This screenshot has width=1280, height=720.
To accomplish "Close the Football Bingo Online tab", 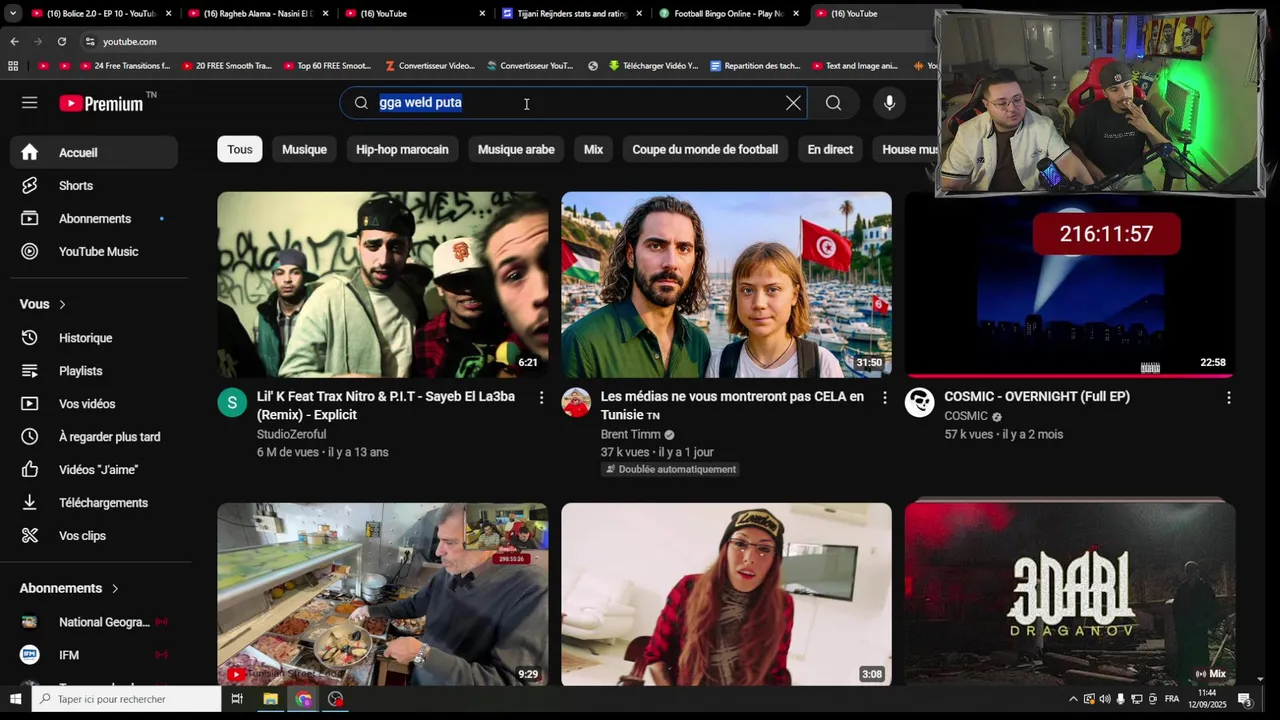I will pos(796,14).
